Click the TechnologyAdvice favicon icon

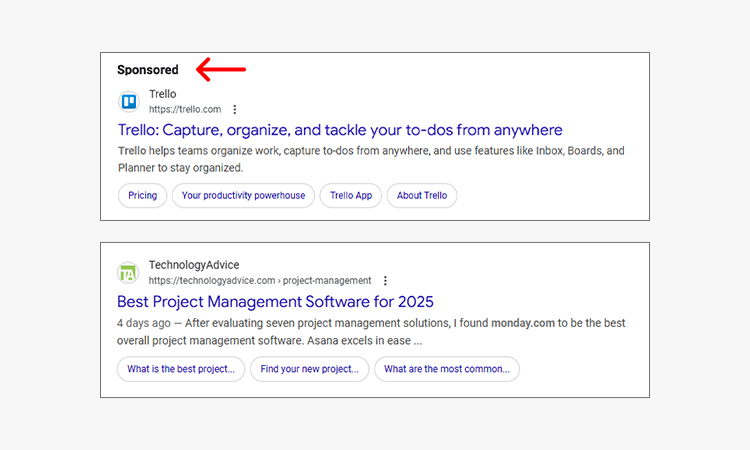[x=128, y=273]
